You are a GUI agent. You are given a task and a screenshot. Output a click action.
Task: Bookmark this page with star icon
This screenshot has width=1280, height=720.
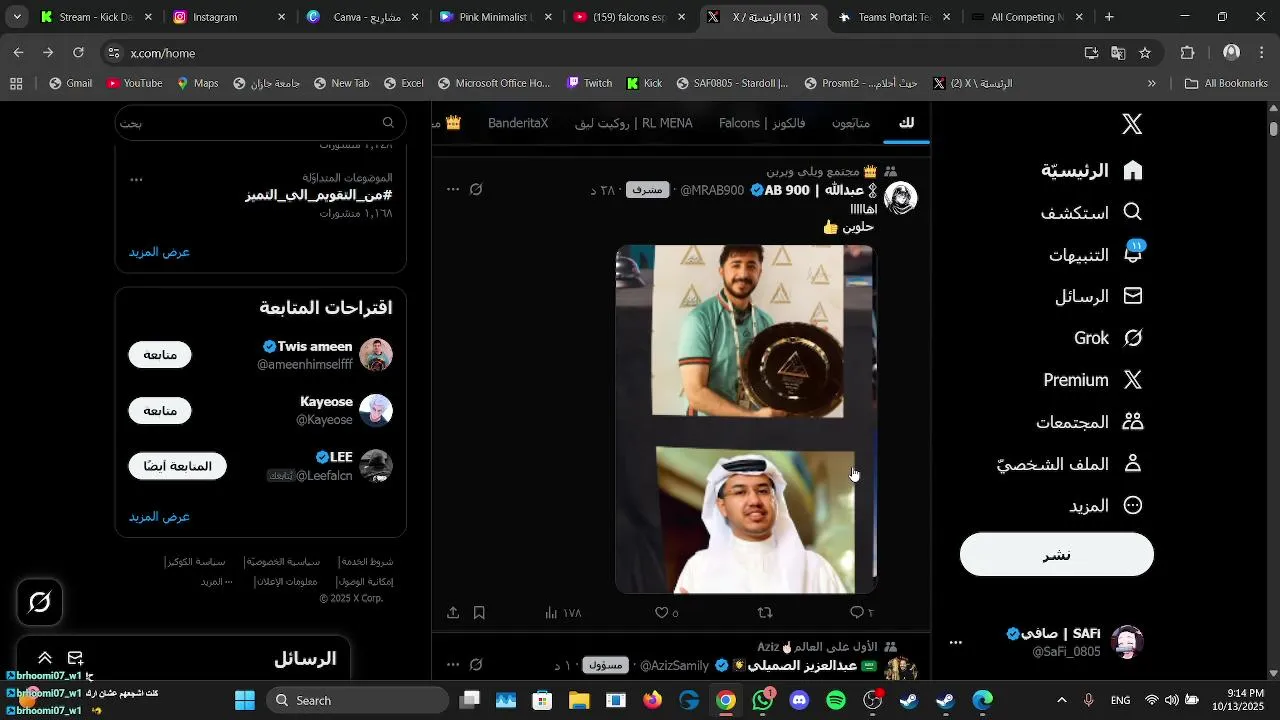1145,53
